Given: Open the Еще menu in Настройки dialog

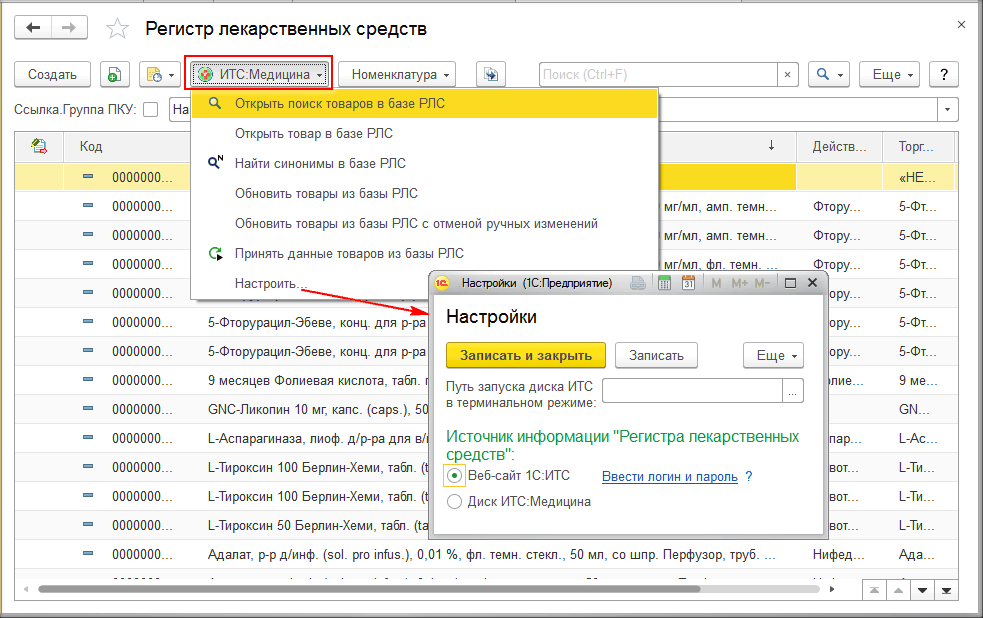Looking at the screenshot, I should 773,355.
